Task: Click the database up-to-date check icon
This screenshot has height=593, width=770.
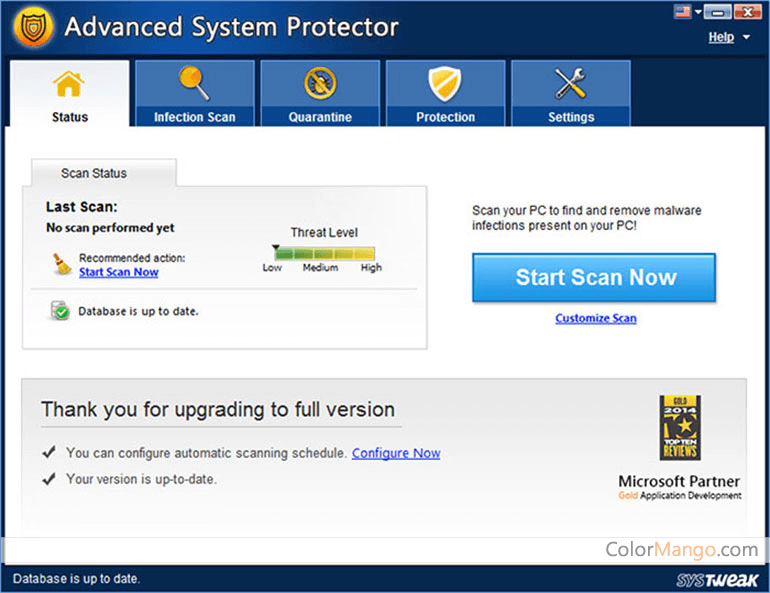Action: pos(60,311)
